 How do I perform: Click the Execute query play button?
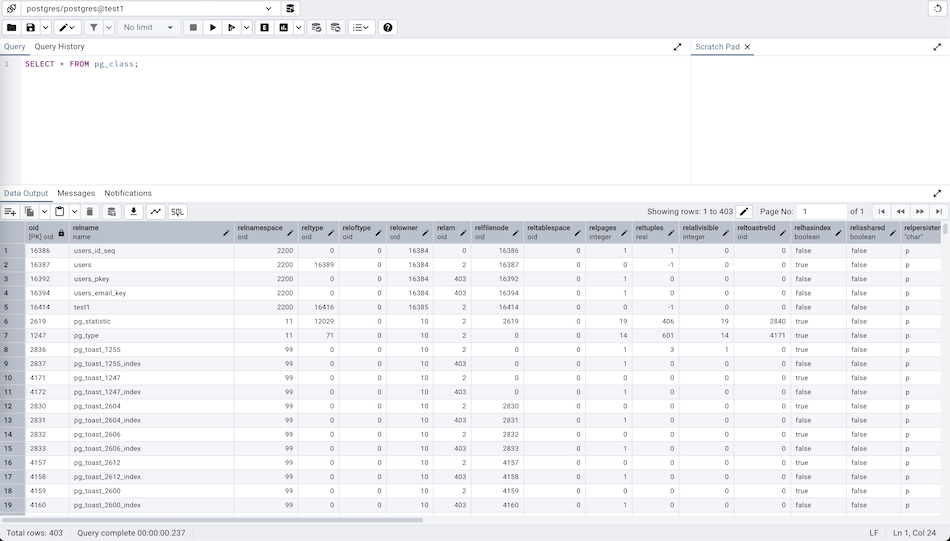(213, 28)
